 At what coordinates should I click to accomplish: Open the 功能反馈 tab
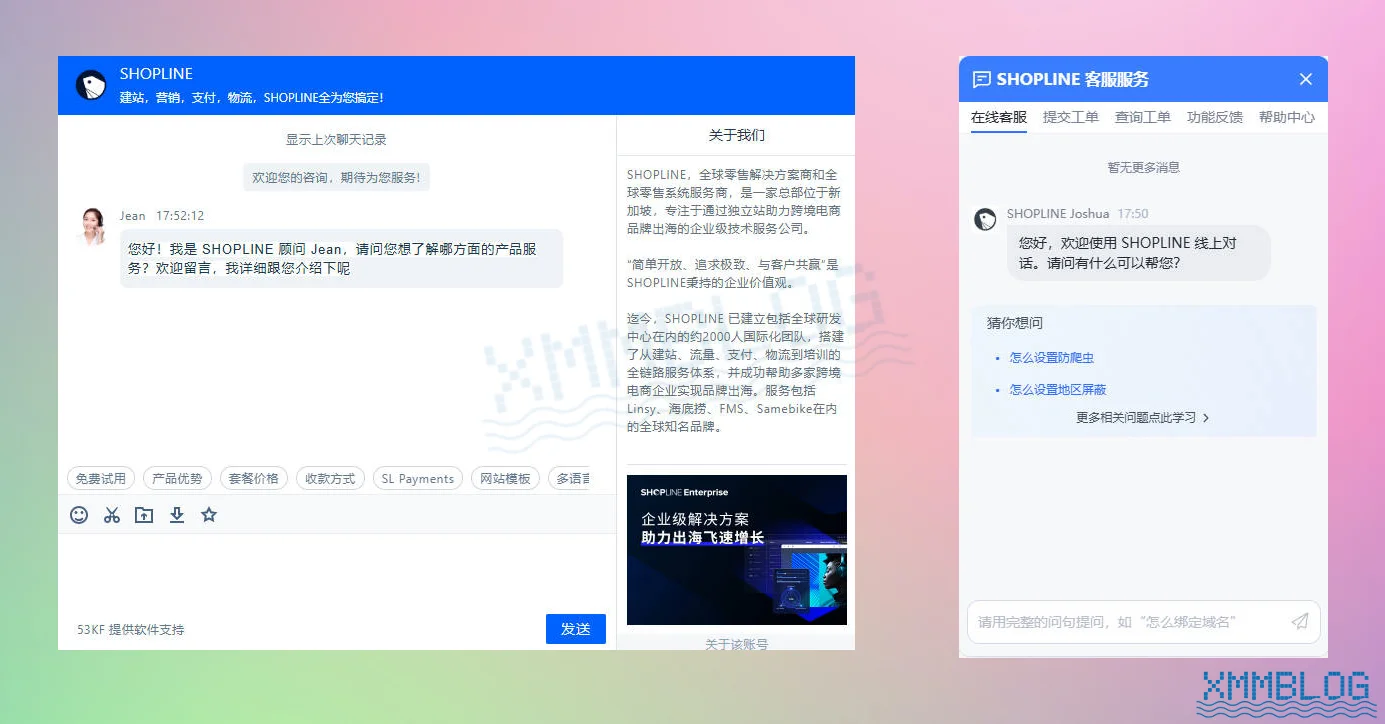click(x=1215, y=117)
